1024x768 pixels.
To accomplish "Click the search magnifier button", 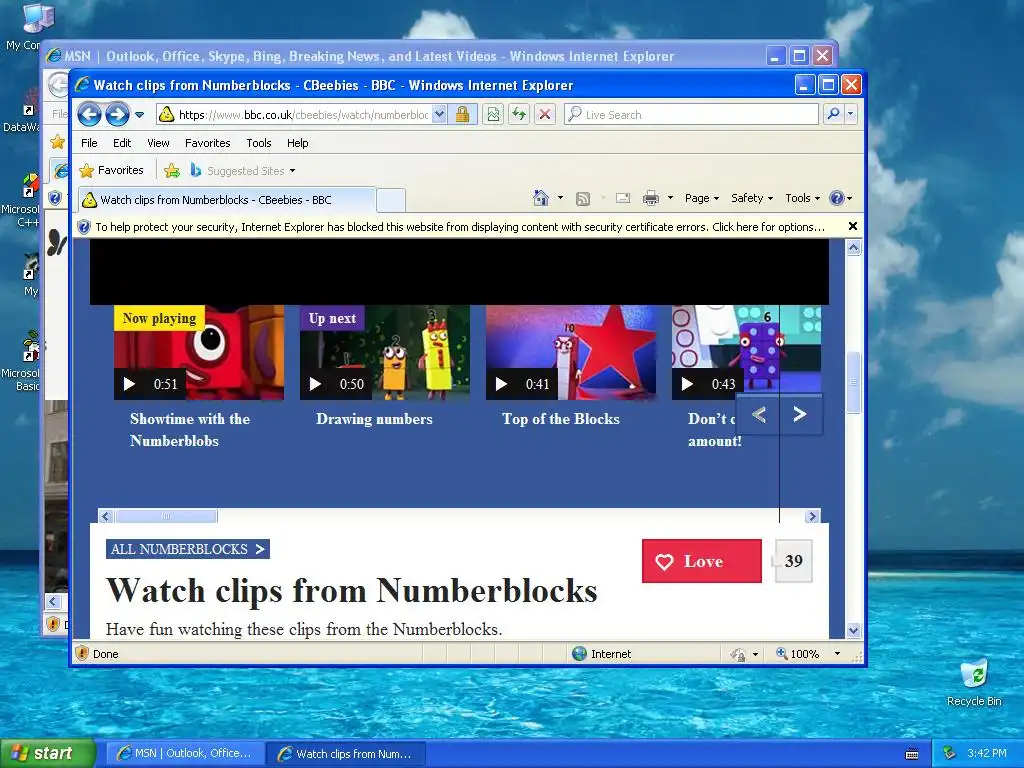I will pyautogui.click(x=833, y=114).
